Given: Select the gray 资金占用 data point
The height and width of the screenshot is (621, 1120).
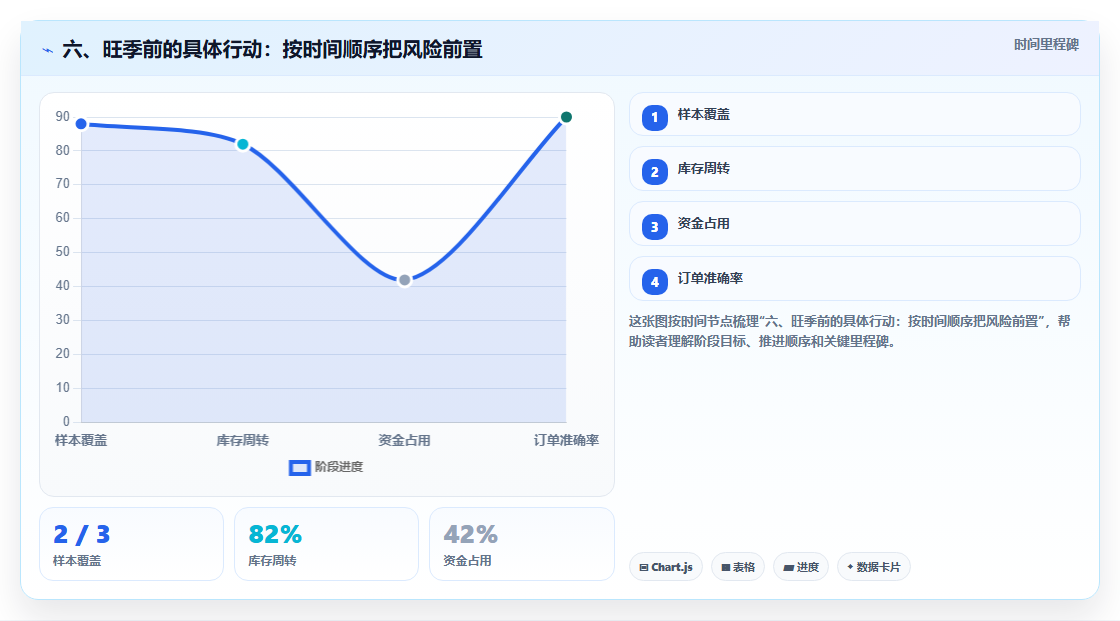Looking at the screenshot, I should point(404,280).
